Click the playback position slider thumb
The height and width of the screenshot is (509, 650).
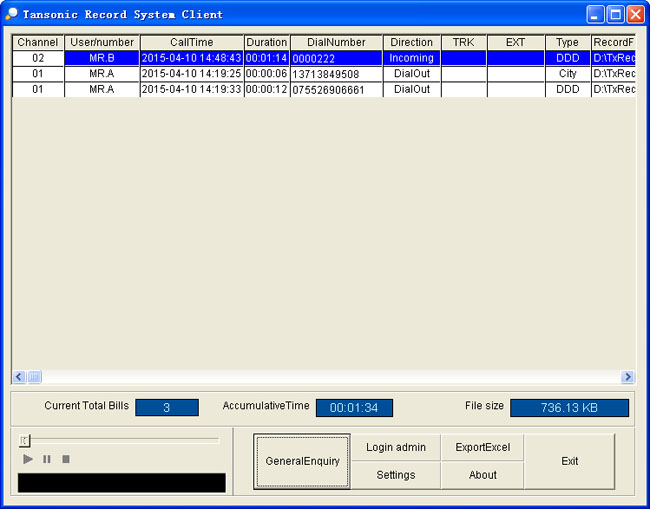pyautogui.click(x=26, y=440)
